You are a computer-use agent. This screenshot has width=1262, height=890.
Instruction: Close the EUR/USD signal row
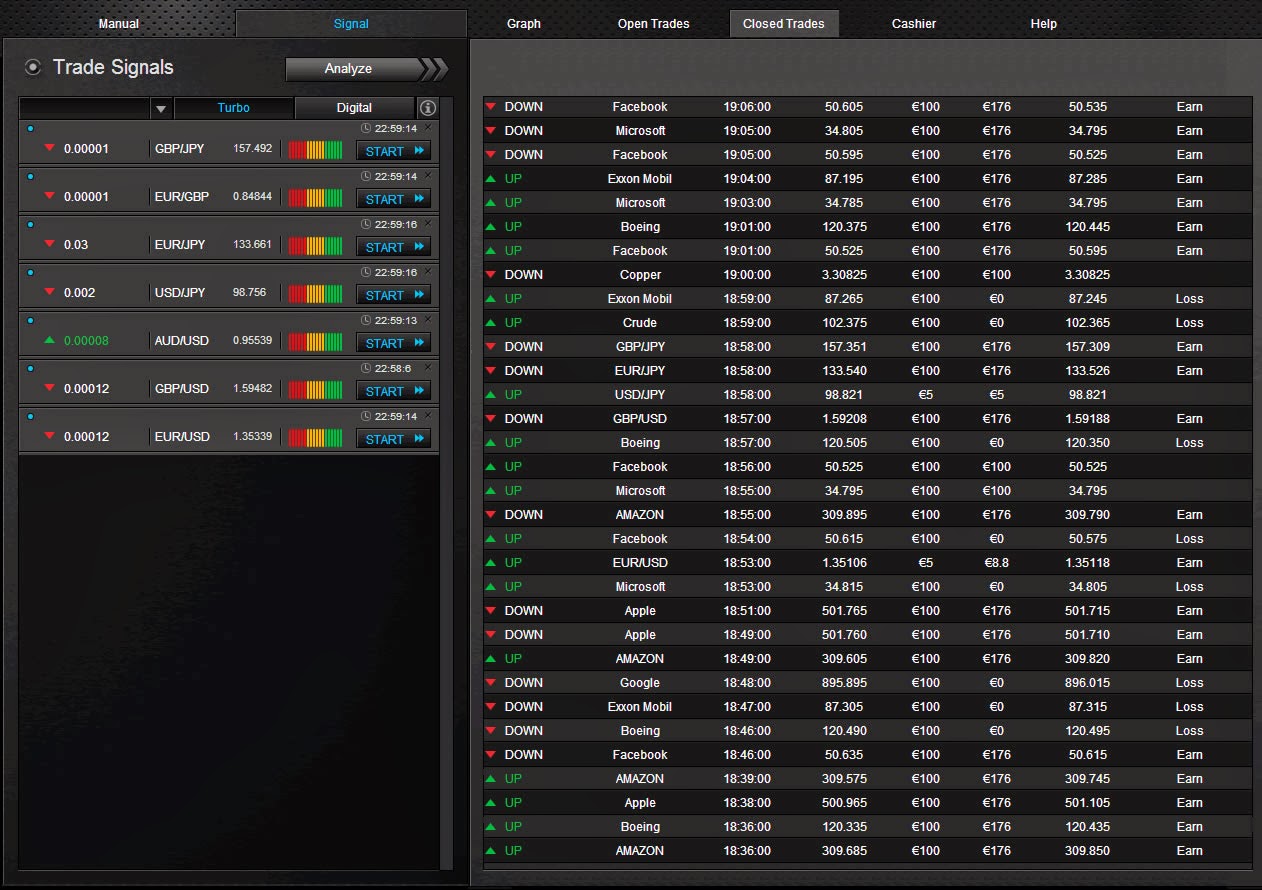pos(429,415)
